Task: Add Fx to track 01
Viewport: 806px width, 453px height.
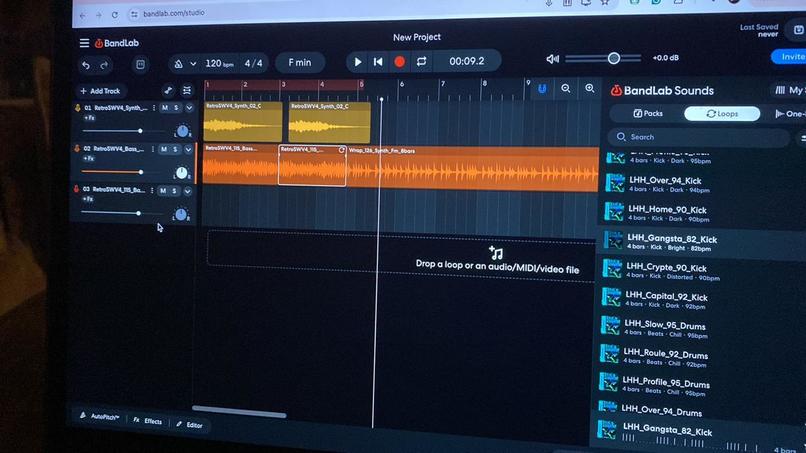Action: pos(89,118)
